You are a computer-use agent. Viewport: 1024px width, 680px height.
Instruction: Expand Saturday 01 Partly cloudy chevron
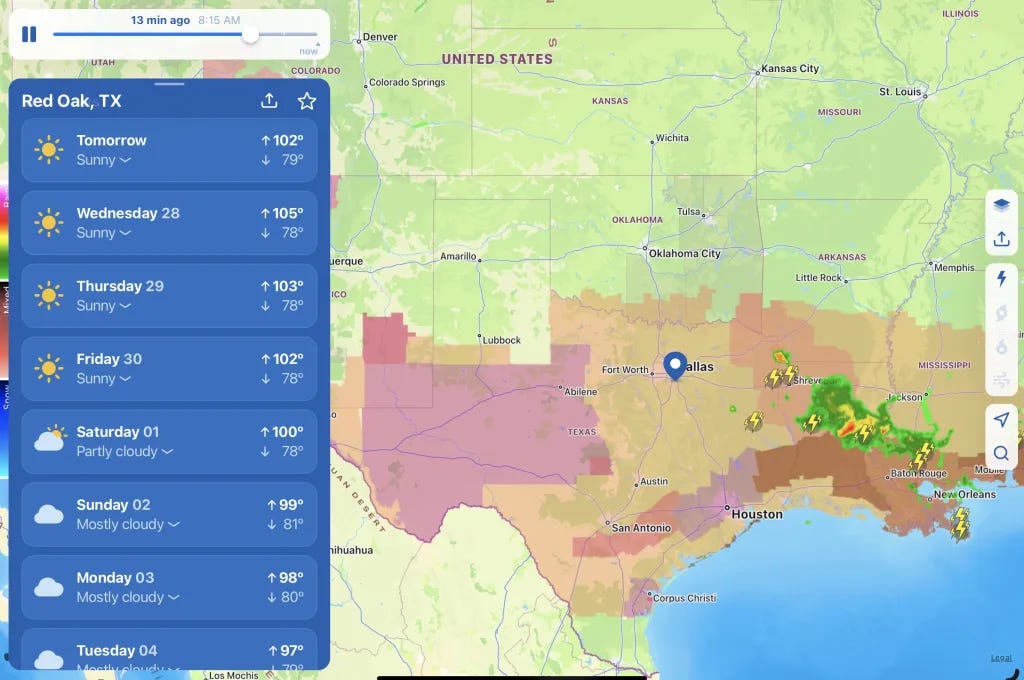tap(167, 452)
